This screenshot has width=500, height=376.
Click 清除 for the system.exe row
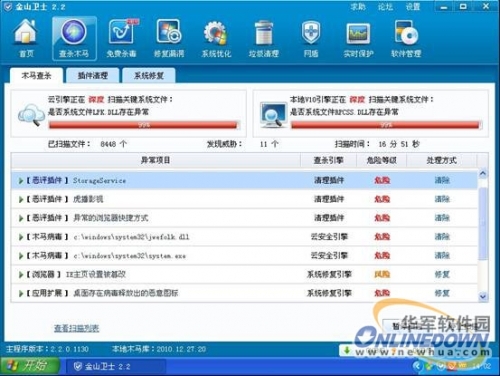click(x=442, y=255)
